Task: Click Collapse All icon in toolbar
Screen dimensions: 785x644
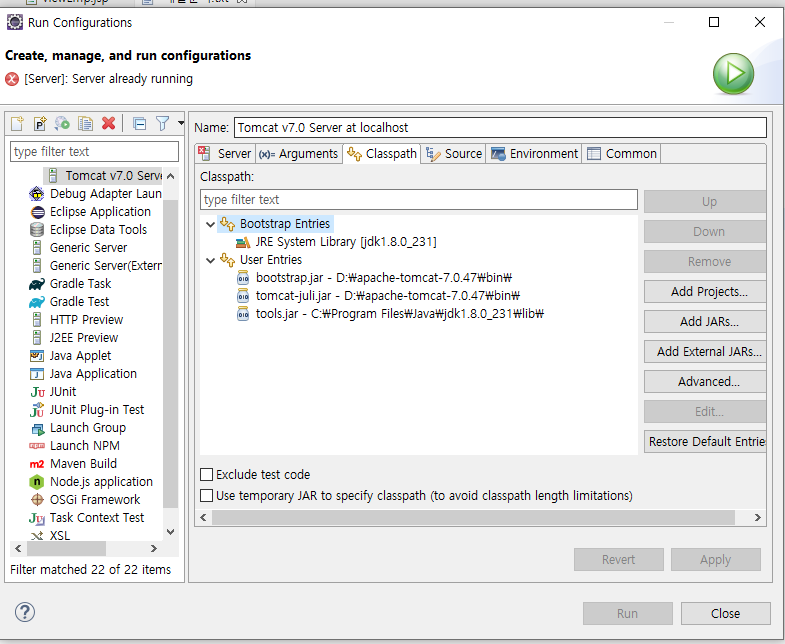Action: tap(140, 123)
